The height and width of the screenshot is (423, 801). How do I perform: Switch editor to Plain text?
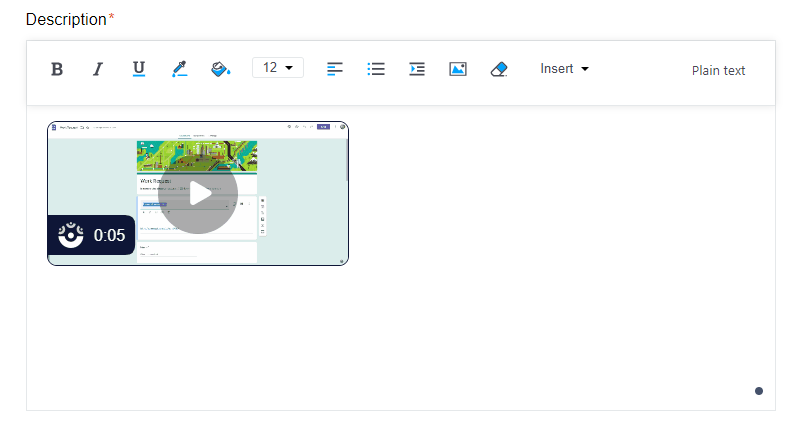(718, 70)
